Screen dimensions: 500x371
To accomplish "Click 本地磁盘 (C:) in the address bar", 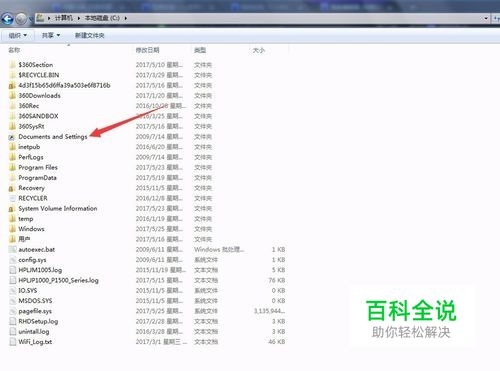I will (102, 18).
